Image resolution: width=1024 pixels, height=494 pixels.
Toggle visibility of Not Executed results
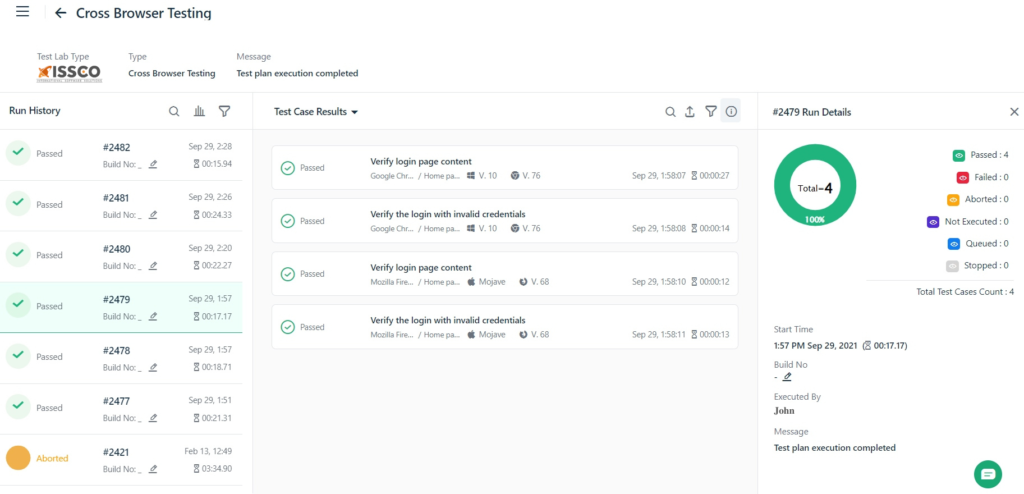[x=933, y=222]
